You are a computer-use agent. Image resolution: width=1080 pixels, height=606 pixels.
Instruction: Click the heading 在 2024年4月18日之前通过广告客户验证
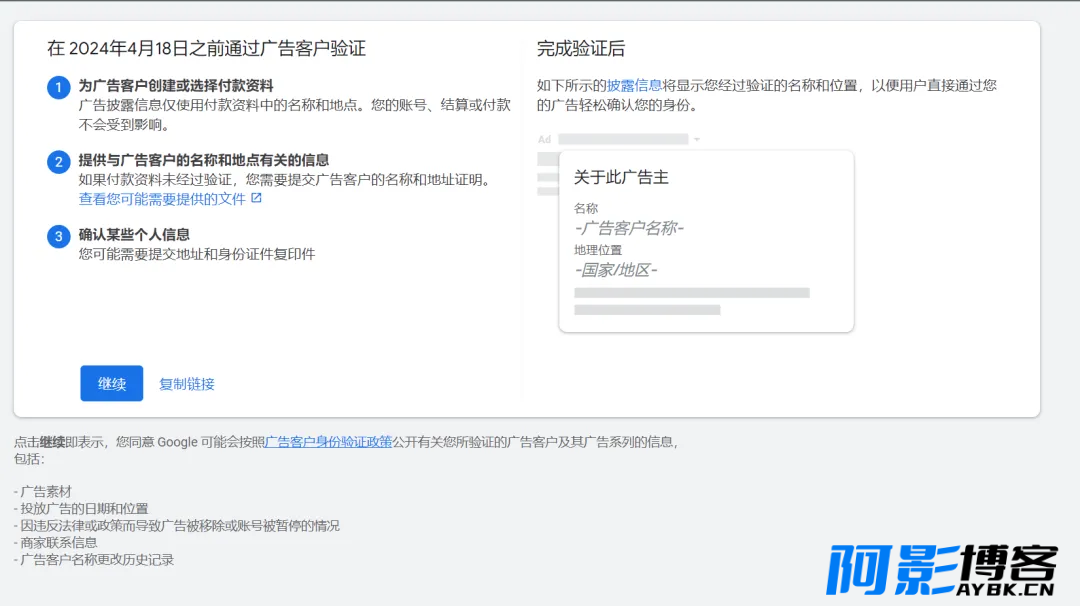coord(207,48)
